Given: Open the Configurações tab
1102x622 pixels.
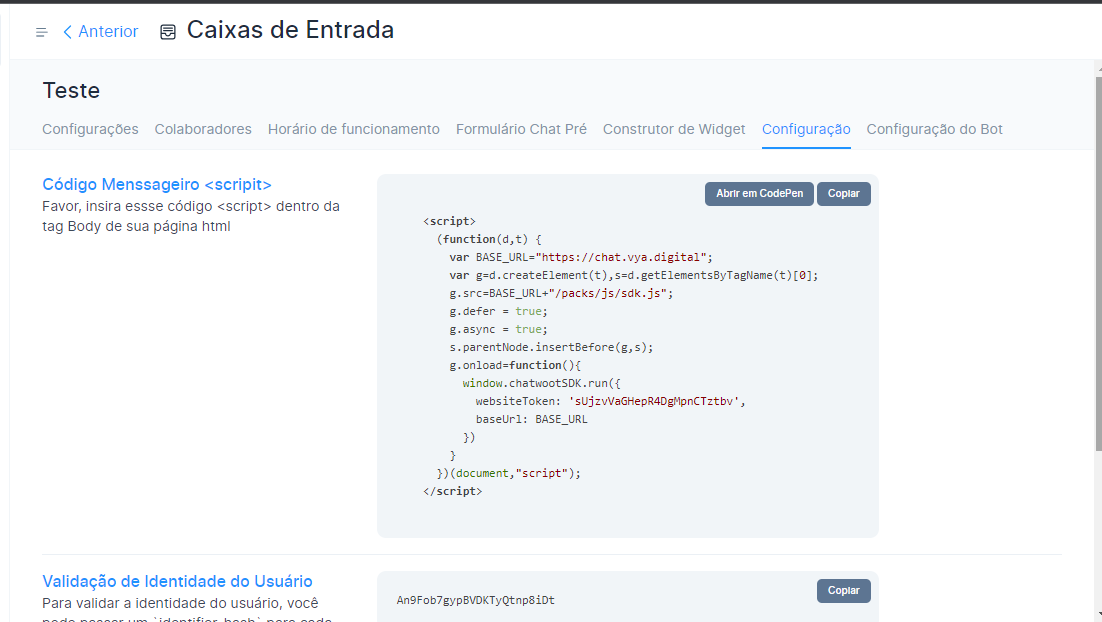Looking at the screenshot, I should (x=90, y=129).
